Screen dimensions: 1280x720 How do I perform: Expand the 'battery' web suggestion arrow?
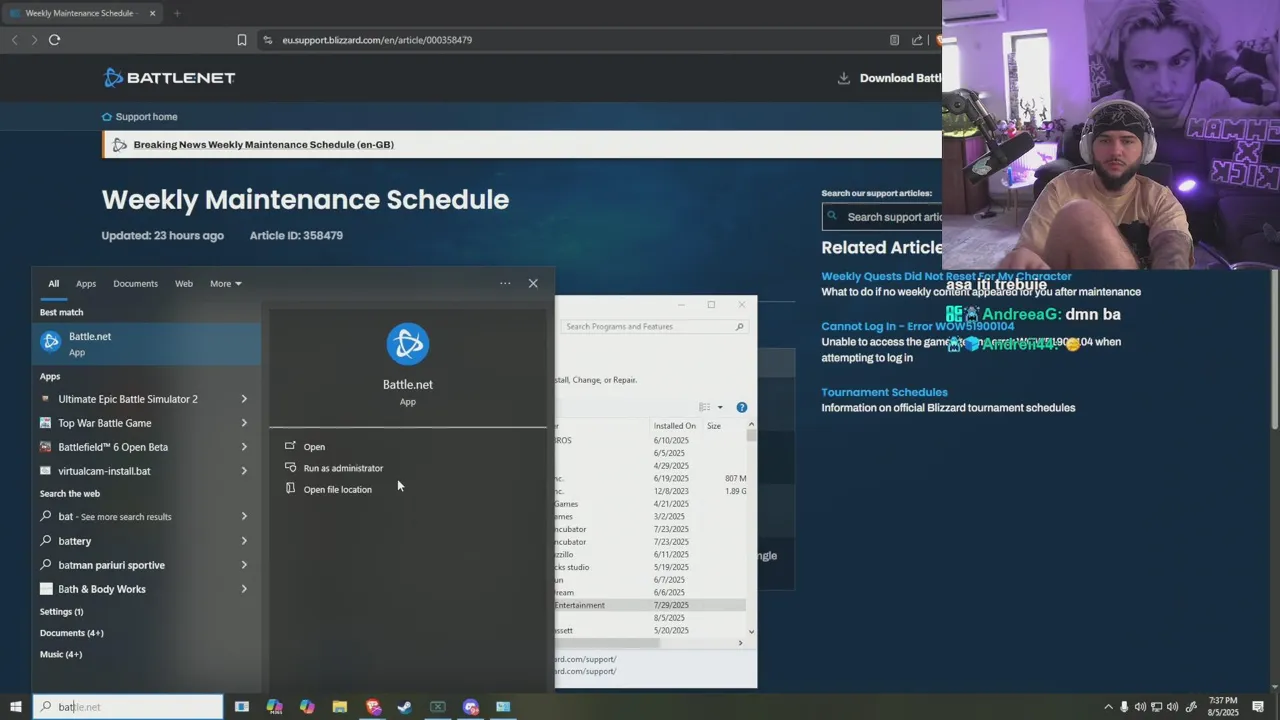pos(244,541)
